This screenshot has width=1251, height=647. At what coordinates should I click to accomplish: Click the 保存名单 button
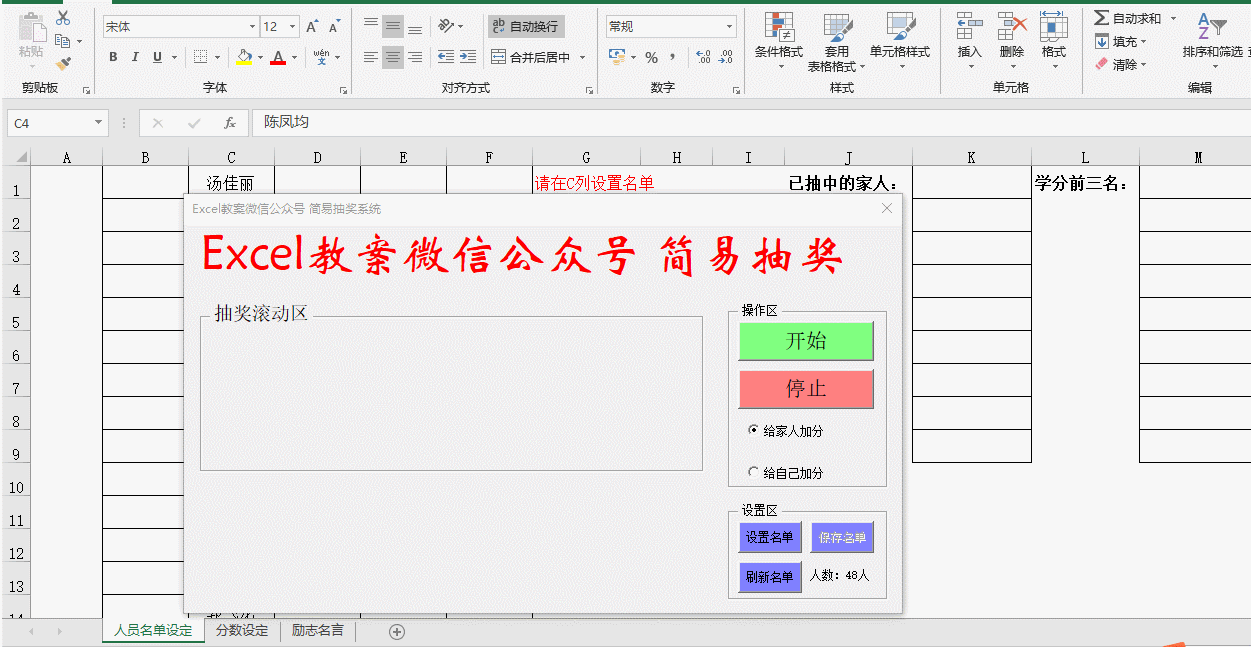842,538
